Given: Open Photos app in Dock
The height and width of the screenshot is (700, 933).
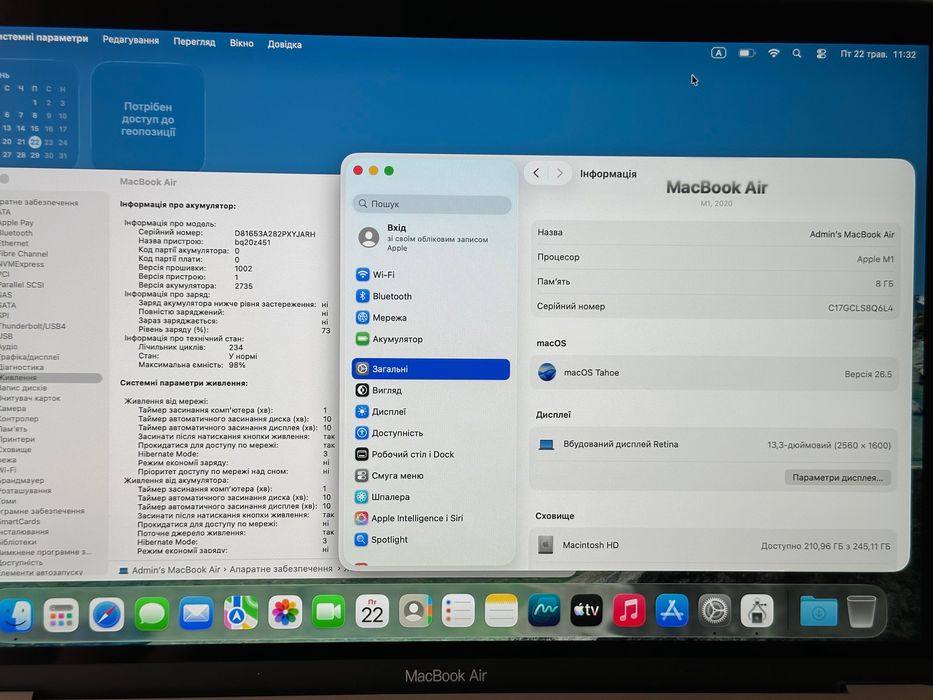Looking at the screenshot, I should [x=285, y=612].
